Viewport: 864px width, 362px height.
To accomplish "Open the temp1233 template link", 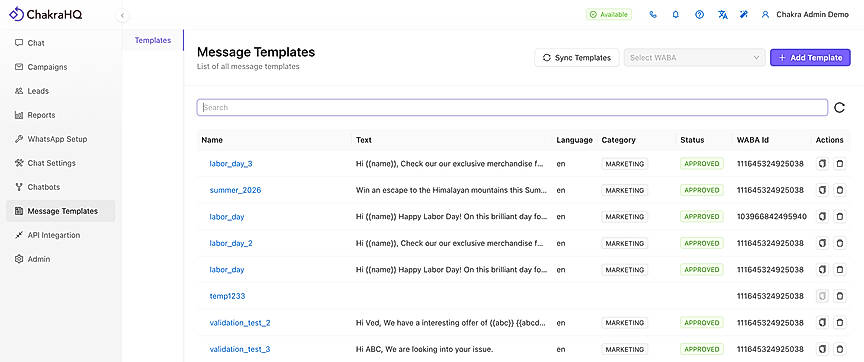I will [227, 296].
